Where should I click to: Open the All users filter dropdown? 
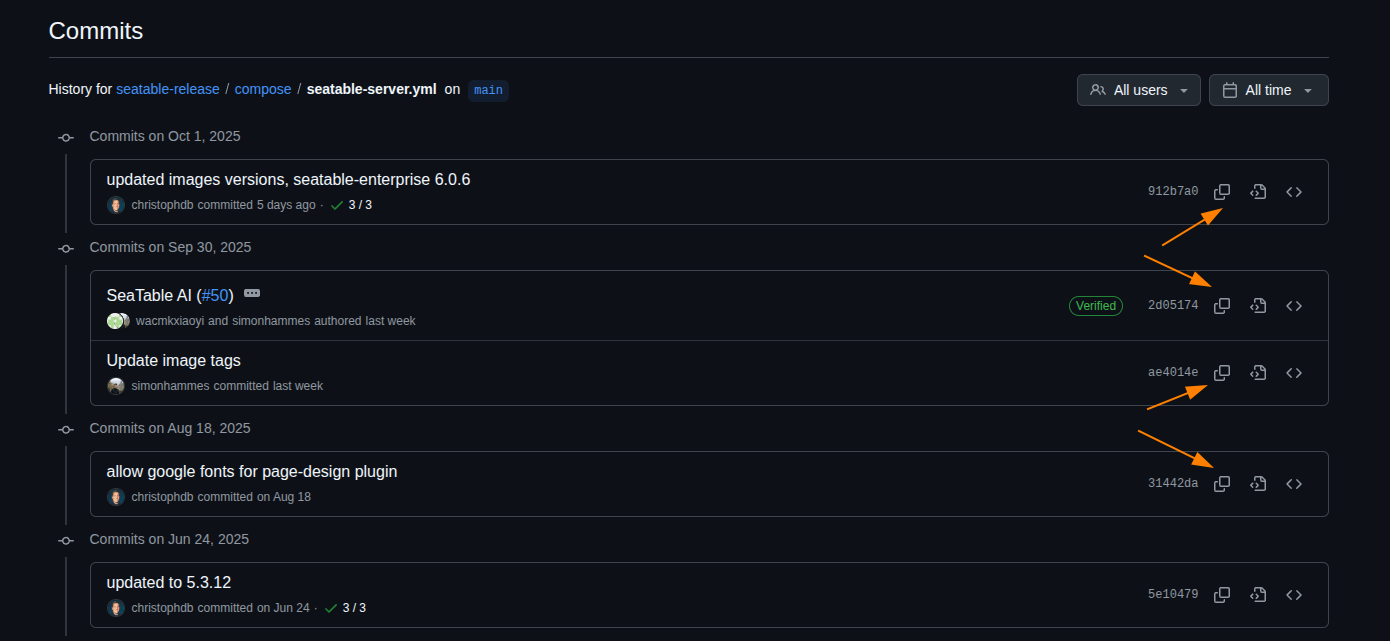pyautogui.click(x=1138, y=90)
